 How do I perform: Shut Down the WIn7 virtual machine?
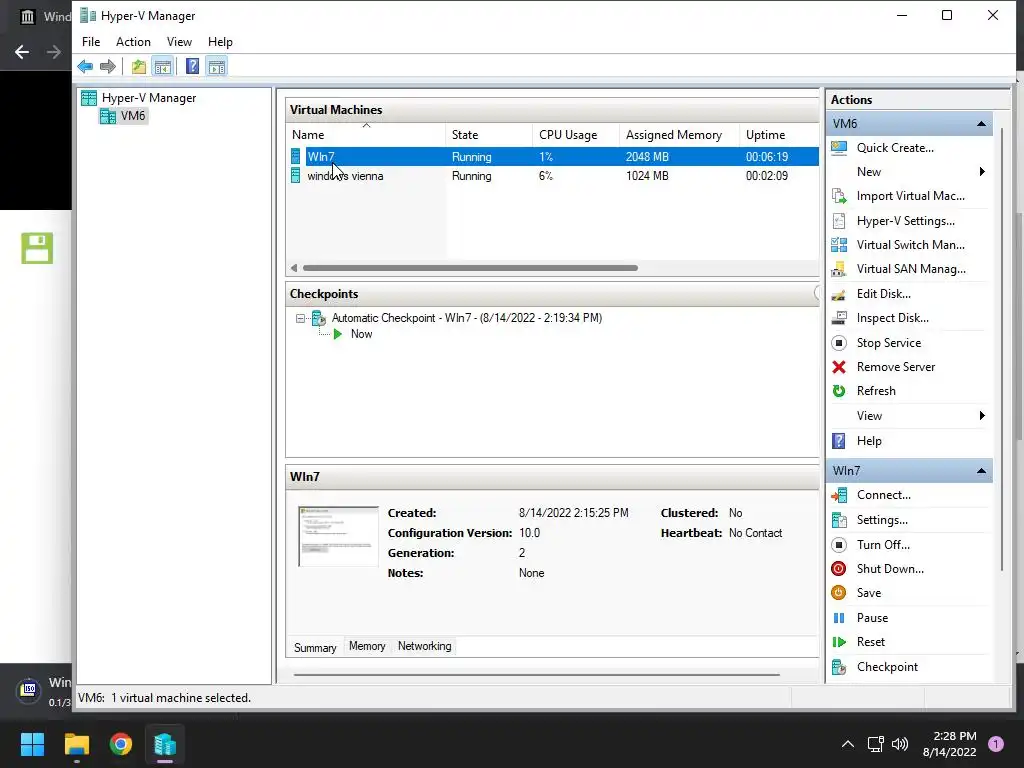pyautogui.click(x=890, y=569)
